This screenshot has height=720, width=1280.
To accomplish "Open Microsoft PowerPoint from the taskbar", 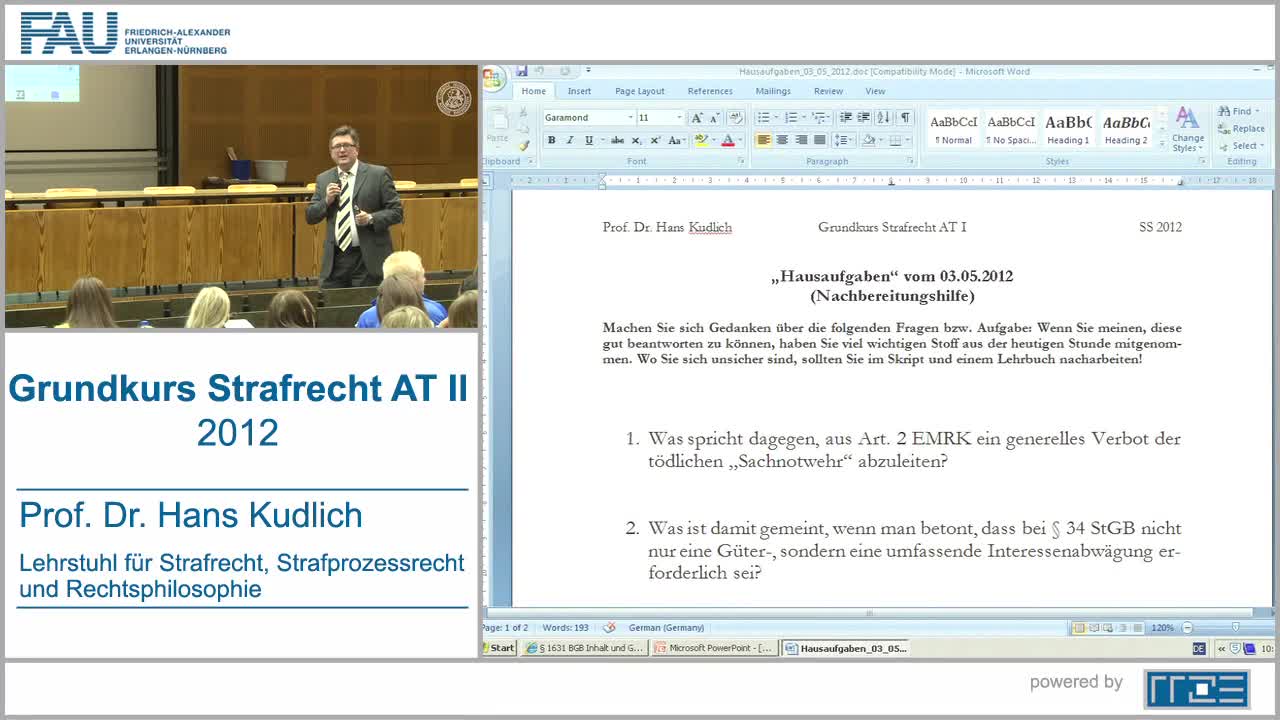I will [x=714, y=648].
